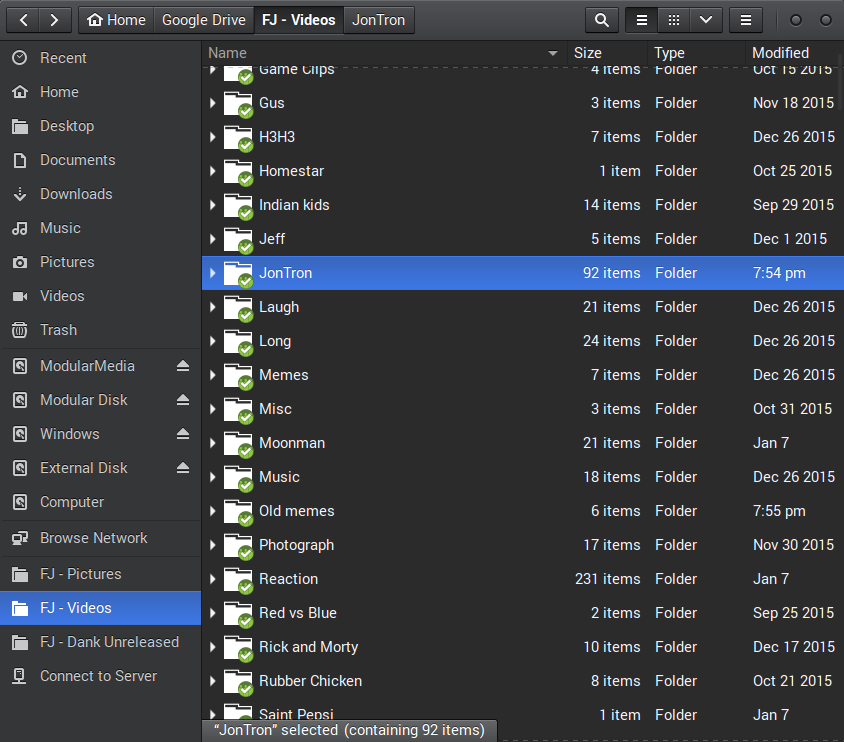This screenshot has width=844, height=742.
Task: Sort files by Size column header
Action: (x=588, y=53)
